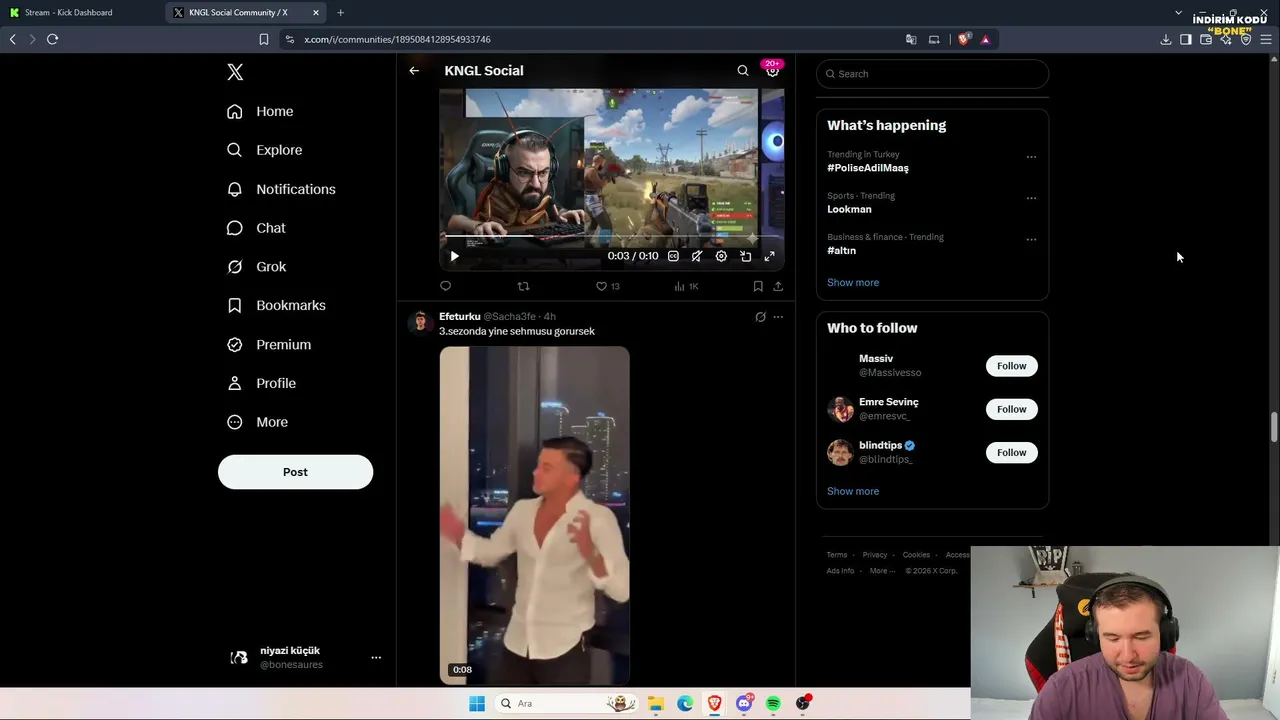Search inside the KNGL Social community
The image size is (1280, 720).
click(x=743, y=71)
